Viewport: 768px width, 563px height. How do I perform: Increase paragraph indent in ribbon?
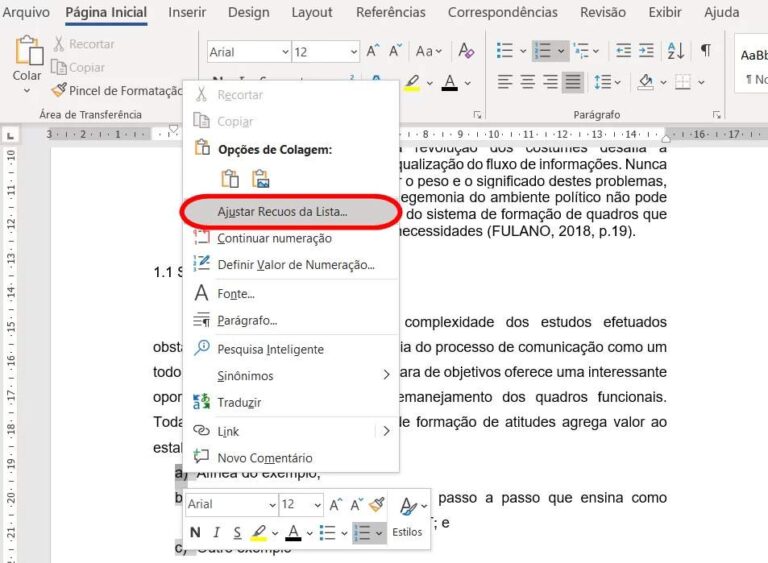[646, 50]
